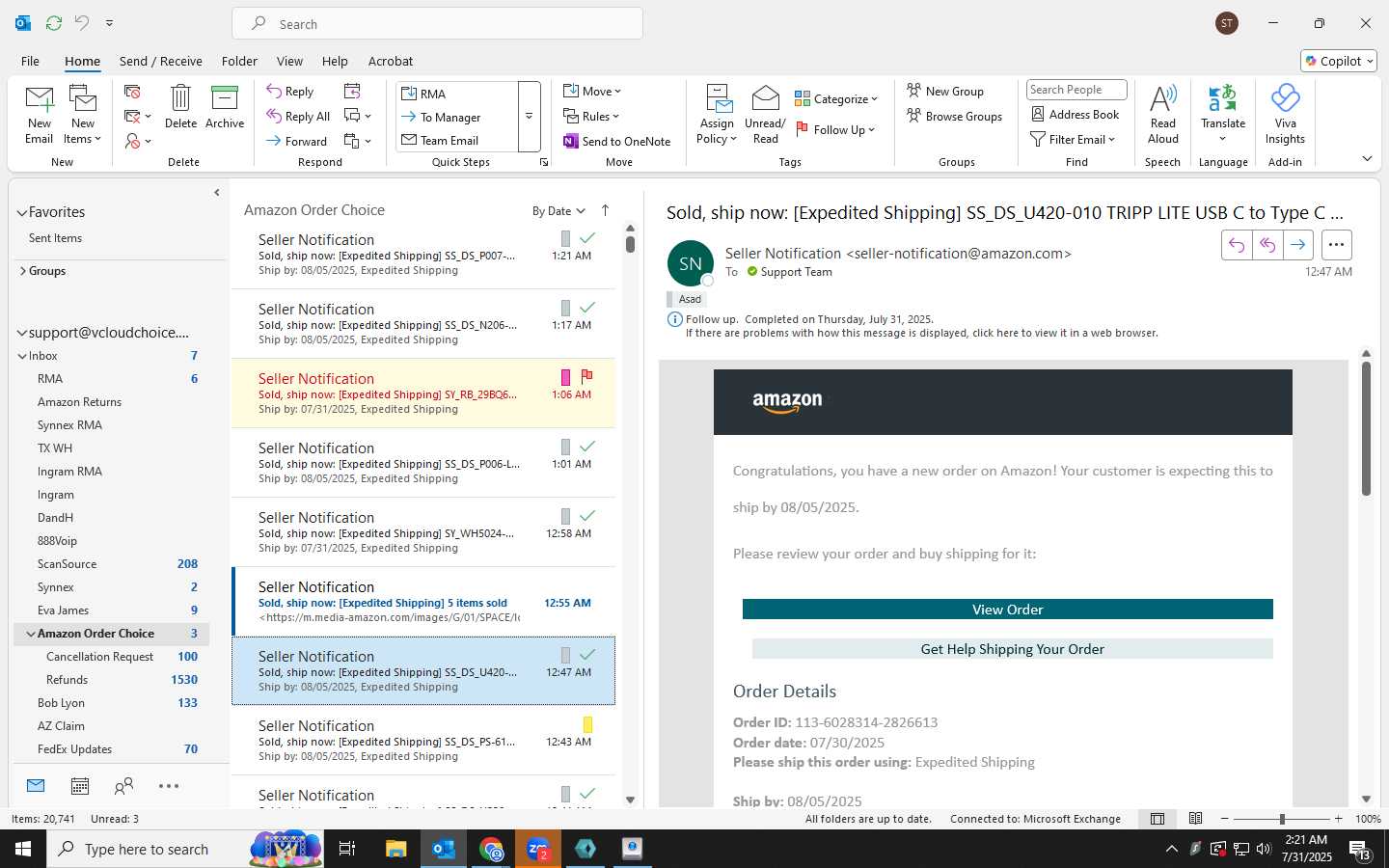Open the Categorize dropdown
This screenshot has width=1389, height=868.
tap(836, 98)
